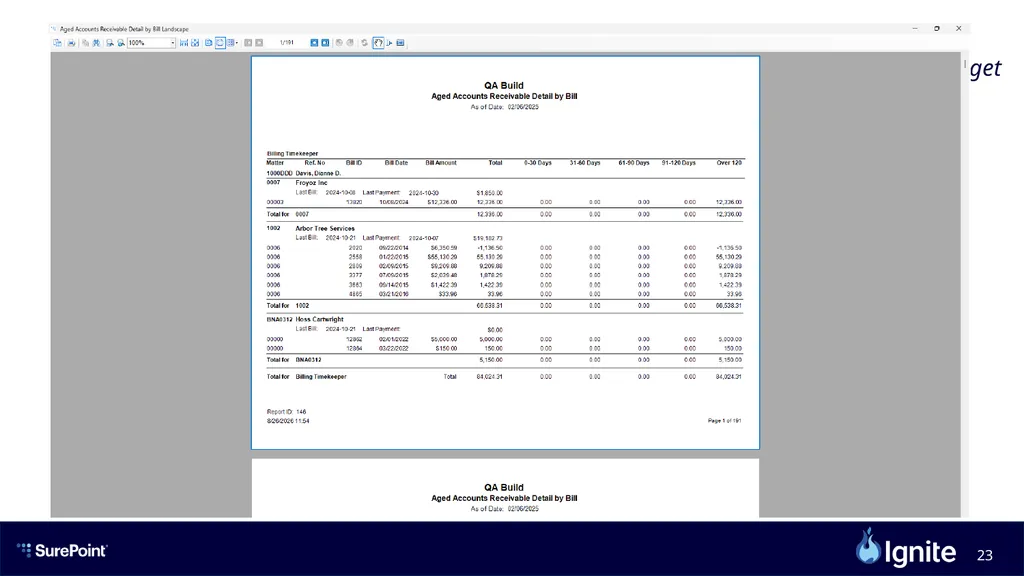Minimize the Aged Accounts Receivable report window
Image resolution: width=1024 pixels, height=576 pixels.
point(915,29)
